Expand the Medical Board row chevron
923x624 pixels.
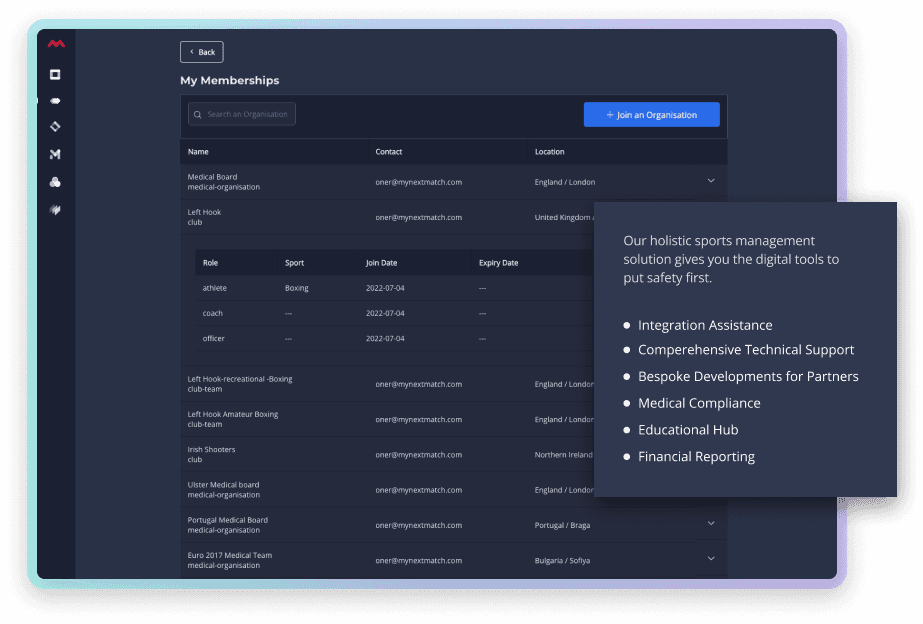(711, 181)
